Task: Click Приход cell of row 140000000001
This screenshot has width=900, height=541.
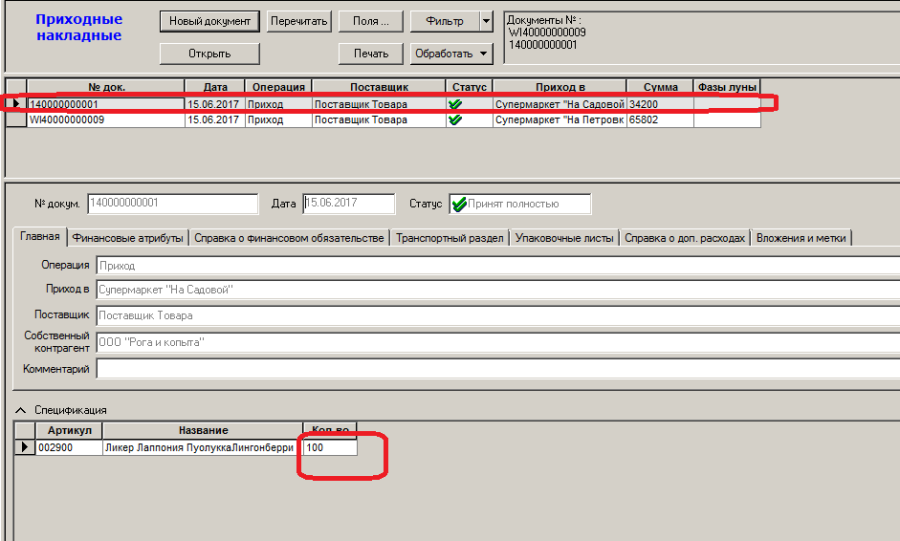Action: point(278,104)
